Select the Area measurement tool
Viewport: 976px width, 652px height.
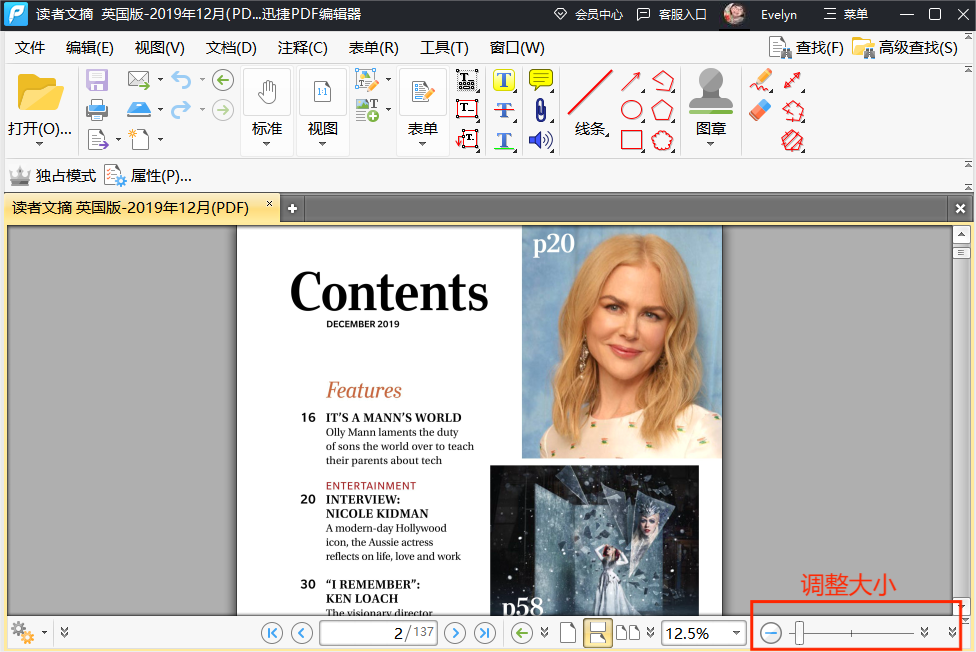(792, 141)
